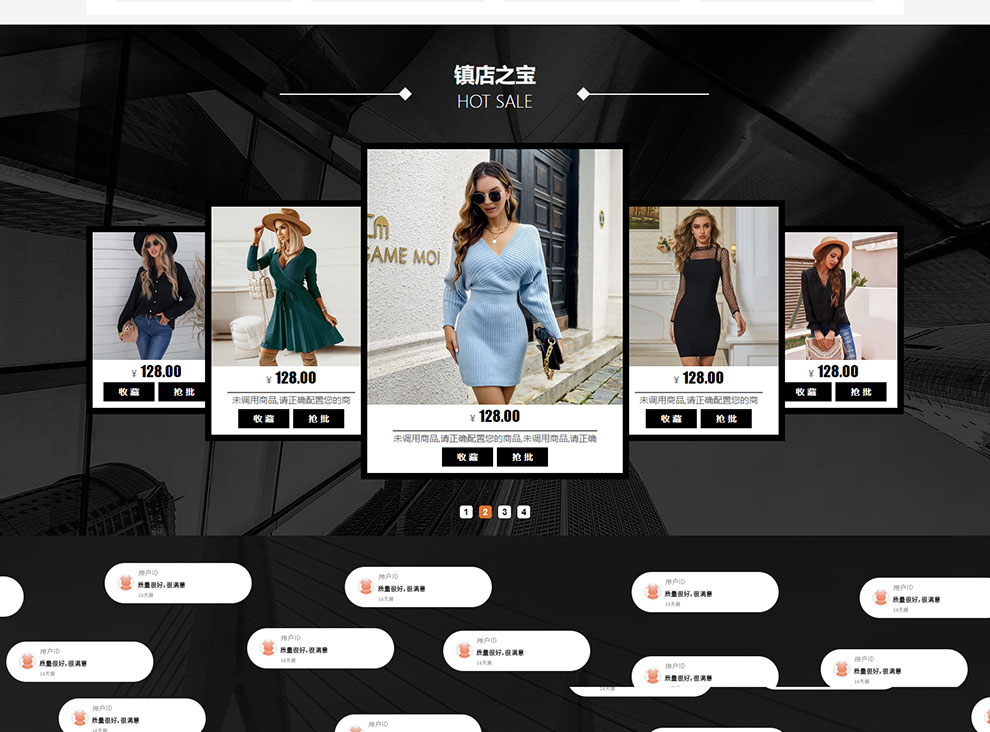Select the highlighted carousel page 2

485,512
